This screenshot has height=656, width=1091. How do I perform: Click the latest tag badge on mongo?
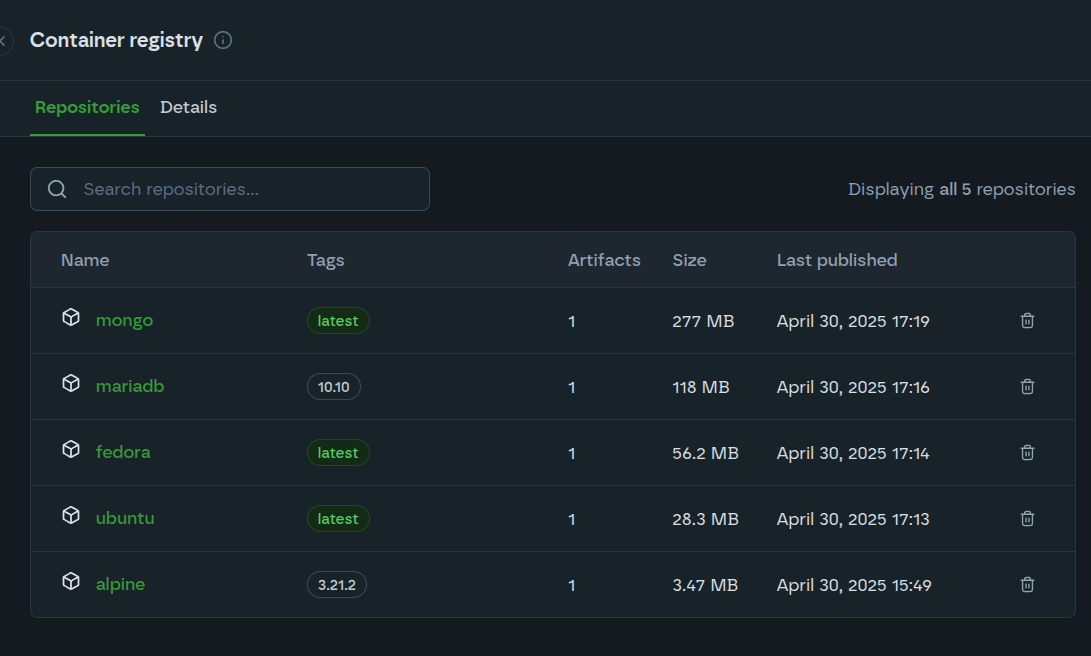(x=338, y=320)
